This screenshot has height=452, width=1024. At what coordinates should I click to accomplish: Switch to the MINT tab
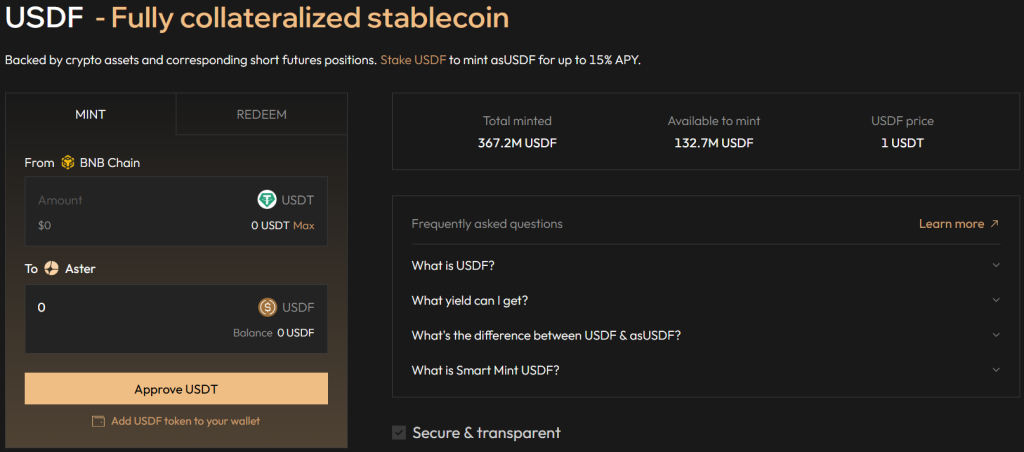pos(90,114)
